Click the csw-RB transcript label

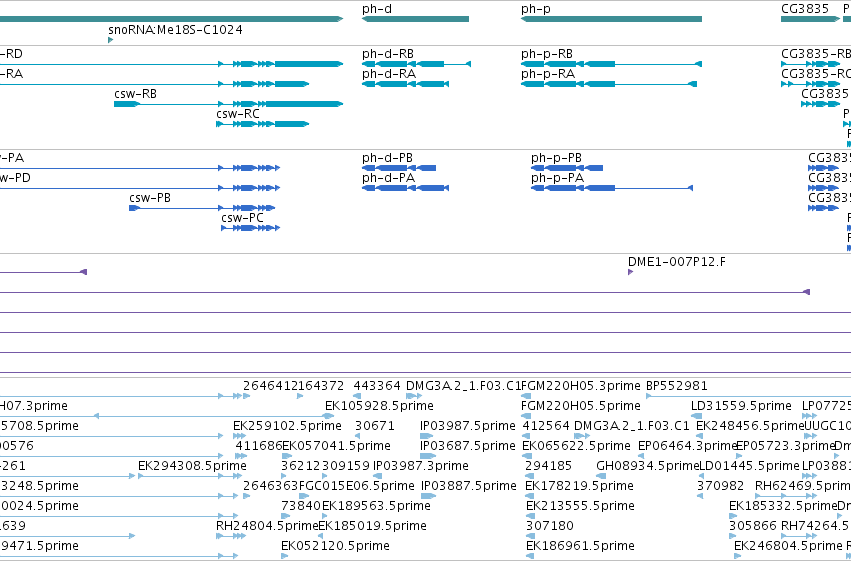[x=135, y=94]
